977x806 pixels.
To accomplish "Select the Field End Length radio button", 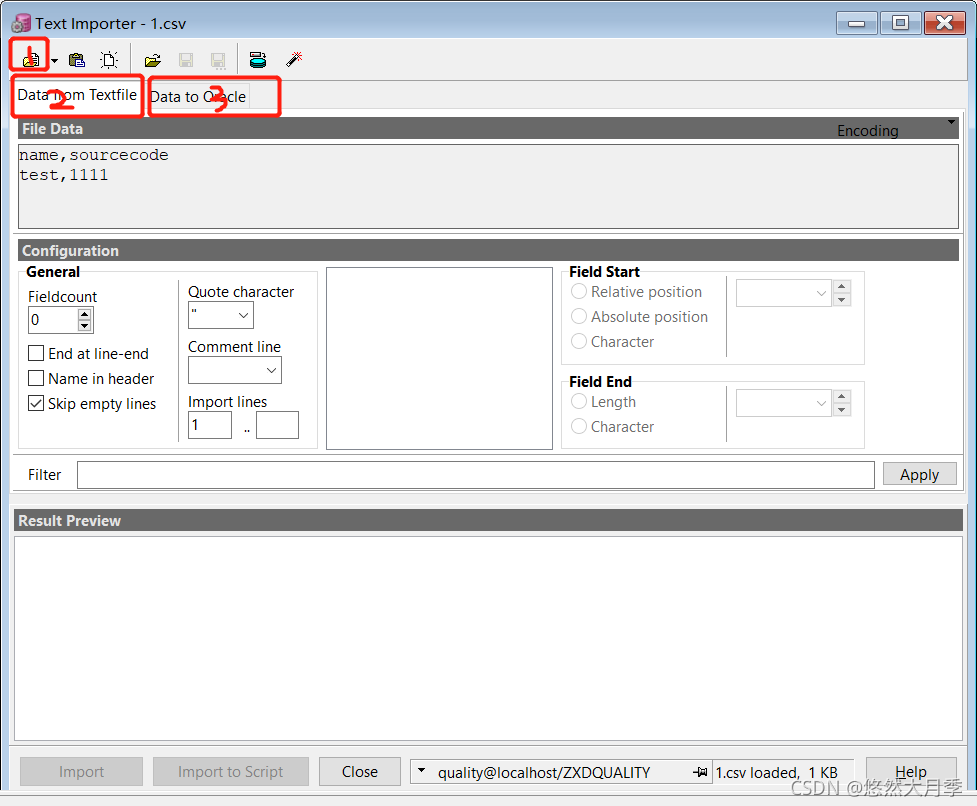I will pyautogui.click(x=579, y=402).
